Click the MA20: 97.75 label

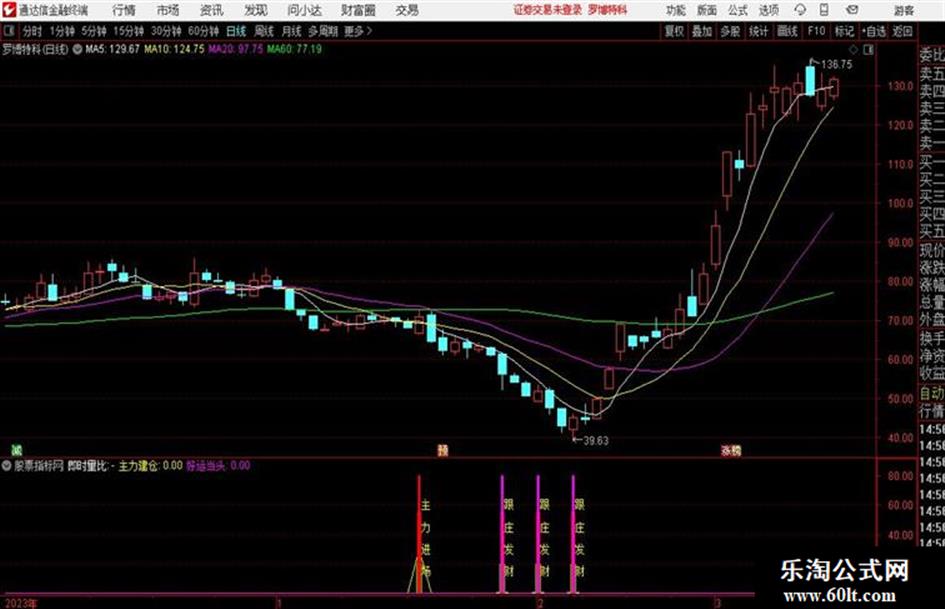[x=236, y=49]
